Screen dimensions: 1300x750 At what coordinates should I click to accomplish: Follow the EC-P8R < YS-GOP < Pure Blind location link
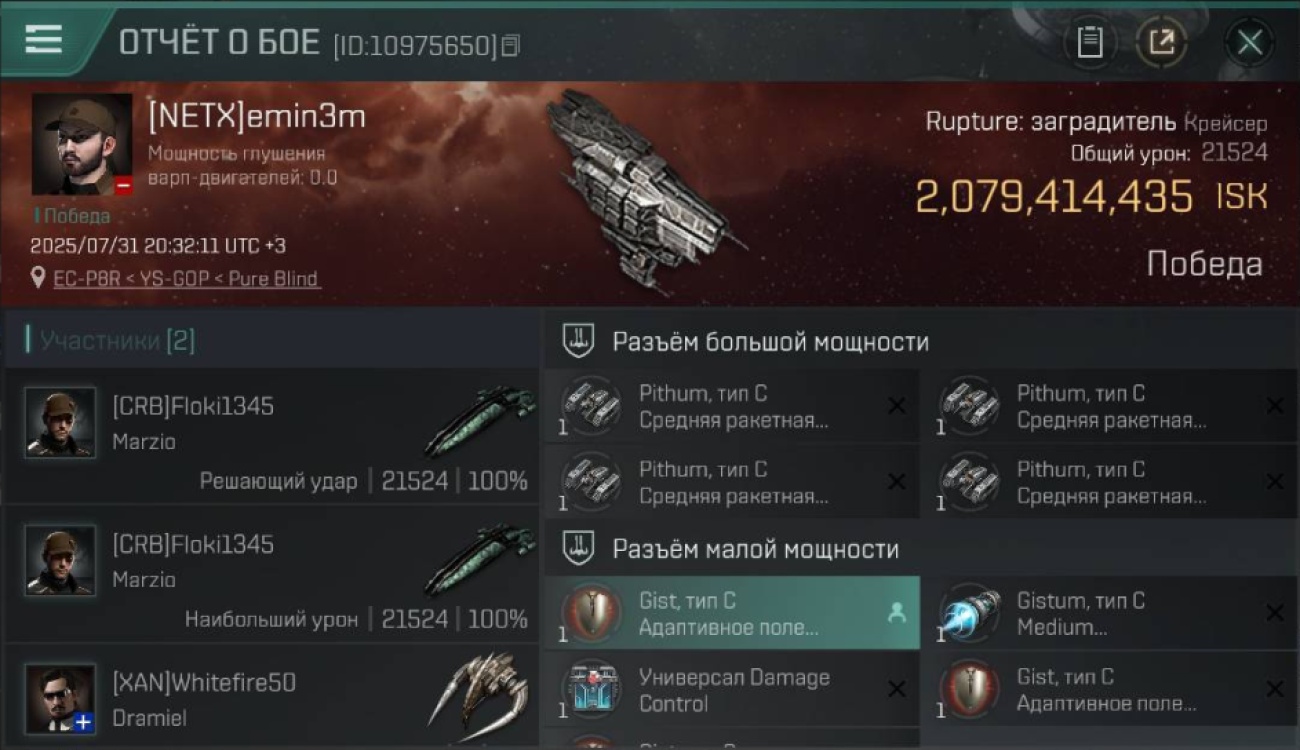tap(186, 278)
